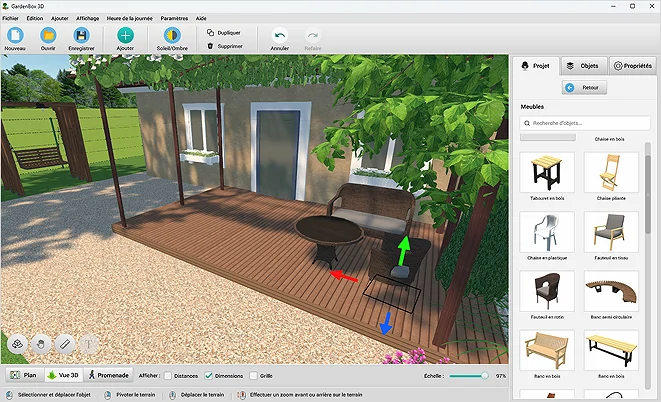Select the text T tool in viewport
661x402 pixels.
click(89, 344)
